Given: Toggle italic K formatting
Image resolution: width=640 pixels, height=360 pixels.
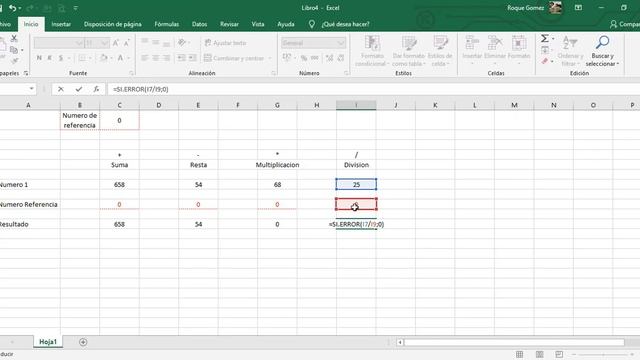Looking at the screenshot, I should point(50,58).
